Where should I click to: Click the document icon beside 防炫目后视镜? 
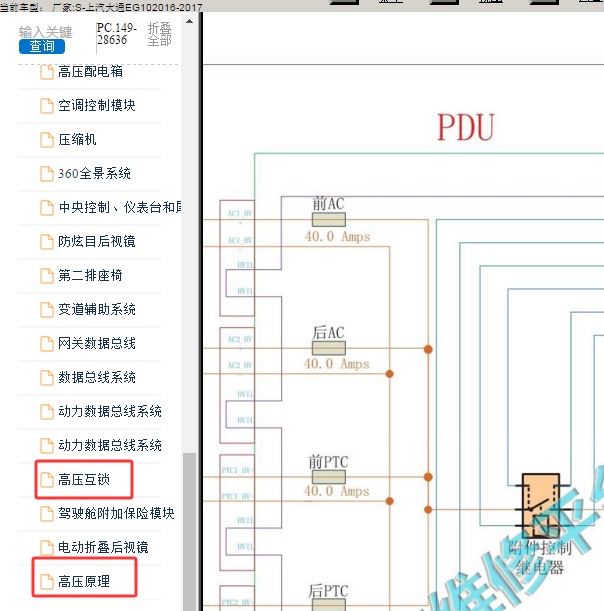click(47, 242)
